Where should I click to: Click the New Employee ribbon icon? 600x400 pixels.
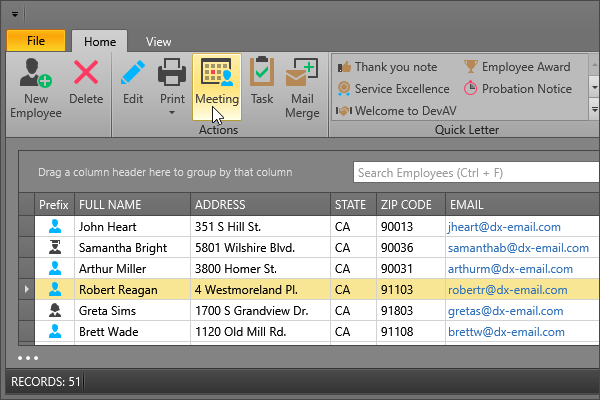pos(36,73)
